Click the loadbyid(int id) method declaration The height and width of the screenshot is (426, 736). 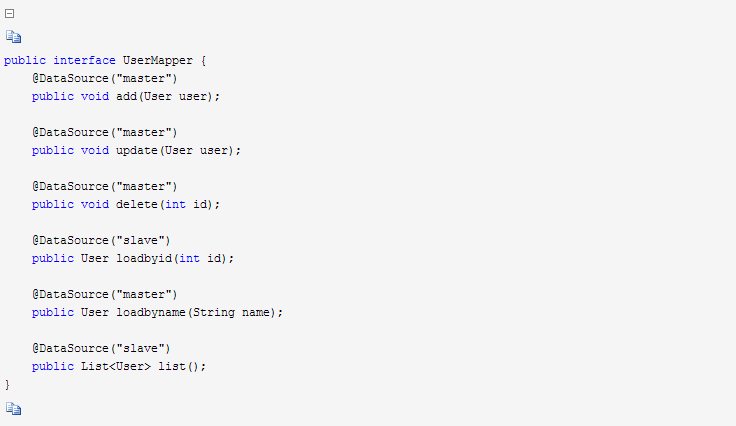click(133, 259)
